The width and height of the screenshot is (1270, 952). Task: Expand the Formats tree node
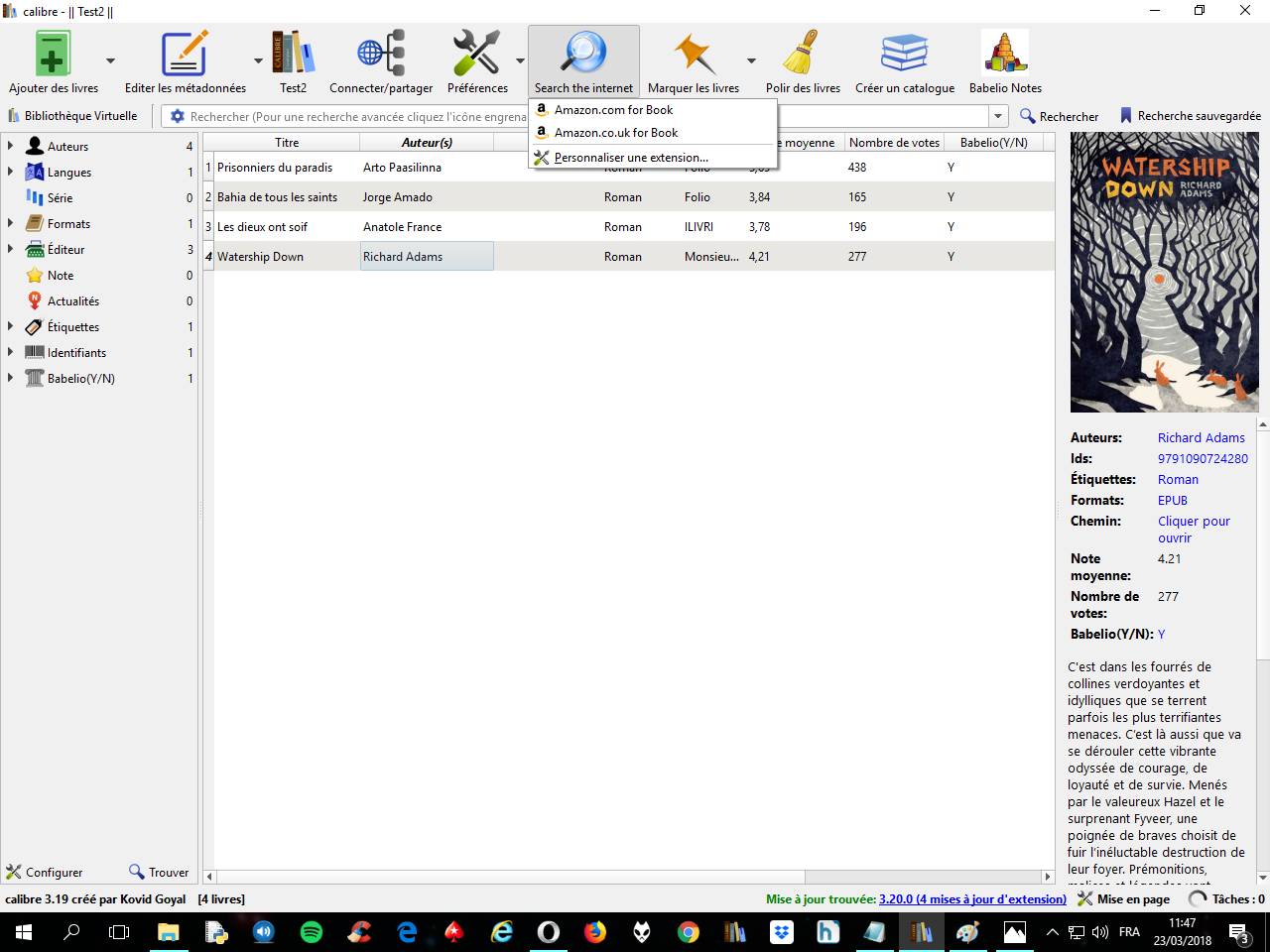(x=10, y=223)
